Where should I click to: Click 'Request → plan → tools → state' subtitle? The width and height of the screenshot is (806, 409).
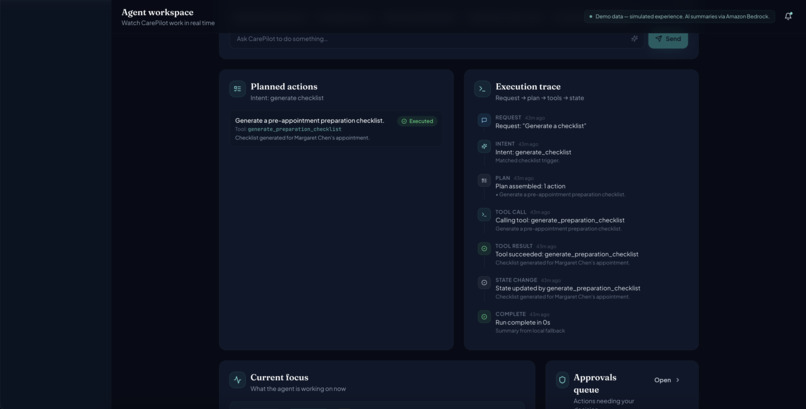540,98
